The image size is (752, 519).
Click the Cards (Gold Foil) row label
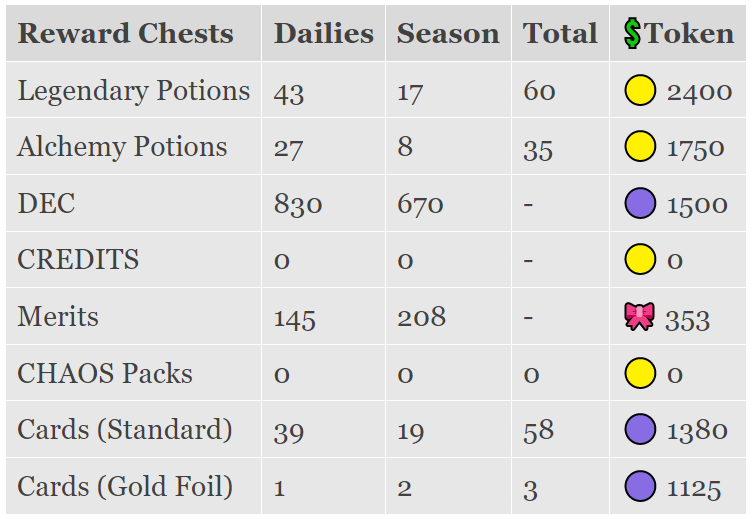[125, 486]
